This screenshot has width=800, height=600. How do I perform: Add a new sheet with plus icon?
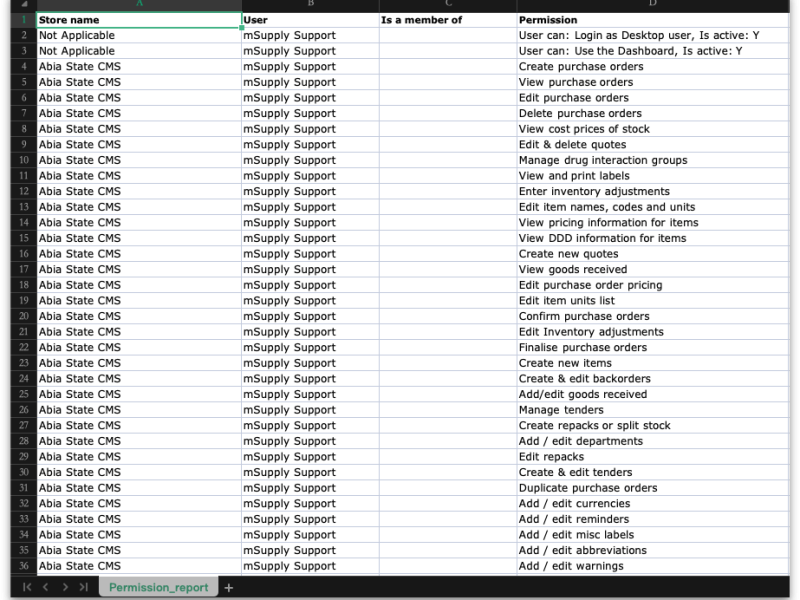tap(229, 588)
